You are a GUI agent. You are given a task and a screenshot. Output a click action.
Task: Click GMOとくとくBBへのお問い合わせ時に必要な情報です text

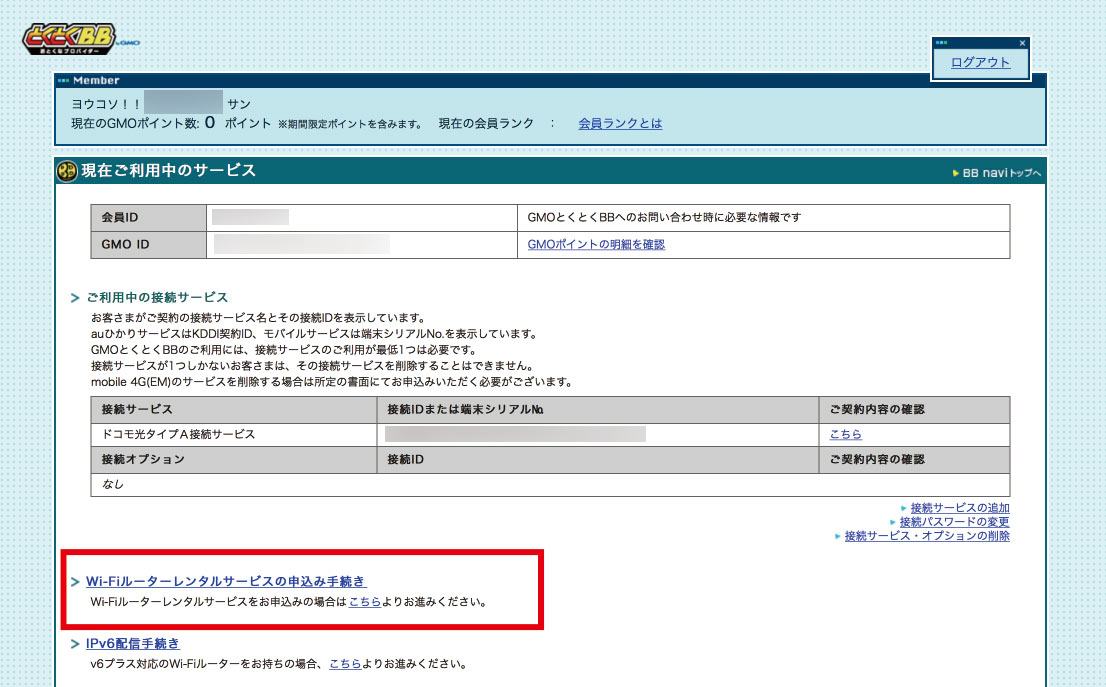[664, 217]
